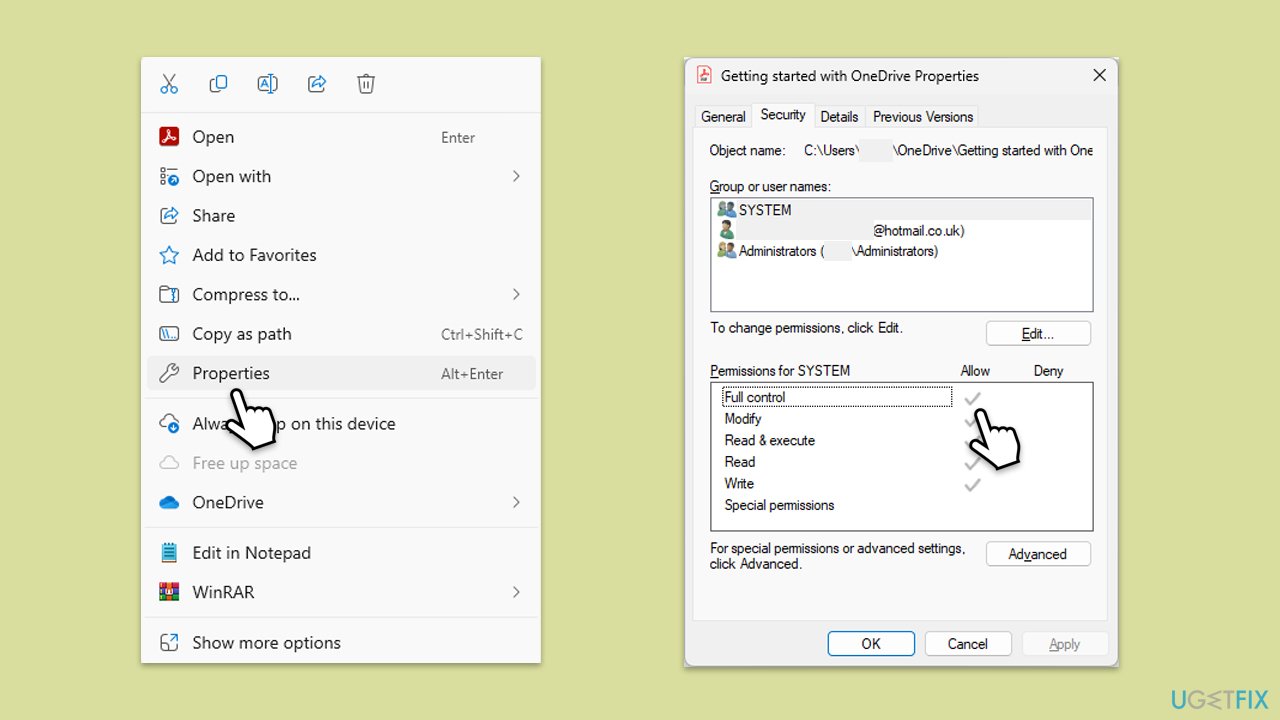The image size is (1280, 720).
Task: Click the WinRAR books icon
Action: tap(169, 592)
